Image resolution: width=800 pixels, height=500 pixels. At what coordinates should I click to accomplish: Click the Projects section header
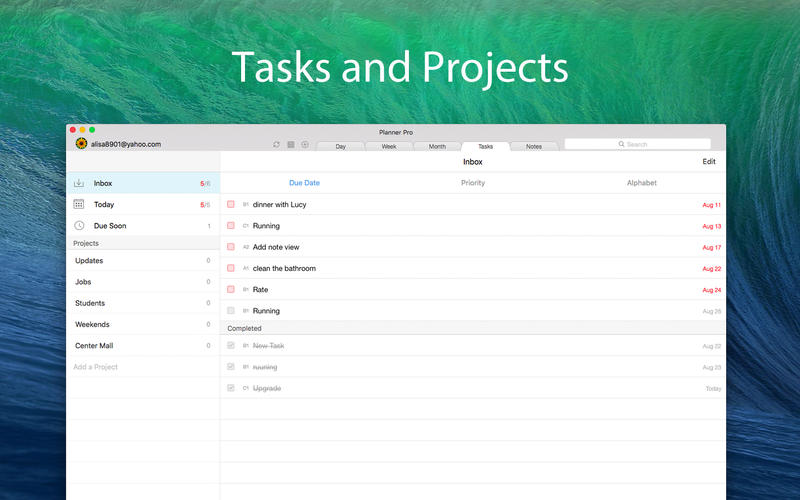coord(143,243)
